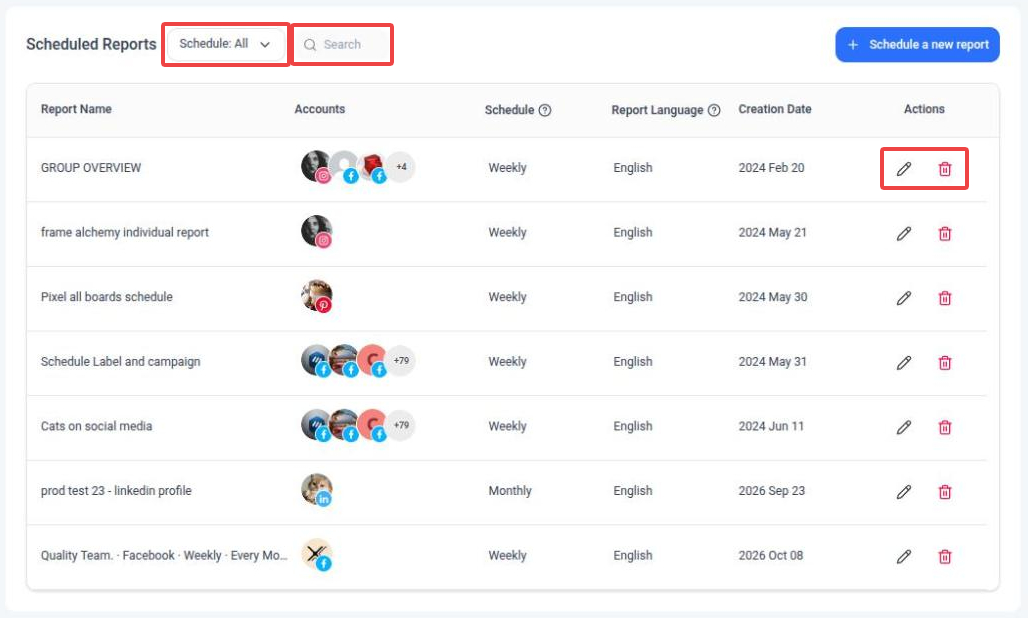This screenshot has height=618, width=1028.
Task: Click the Schedule column help icon
Action: coord(545,110)
